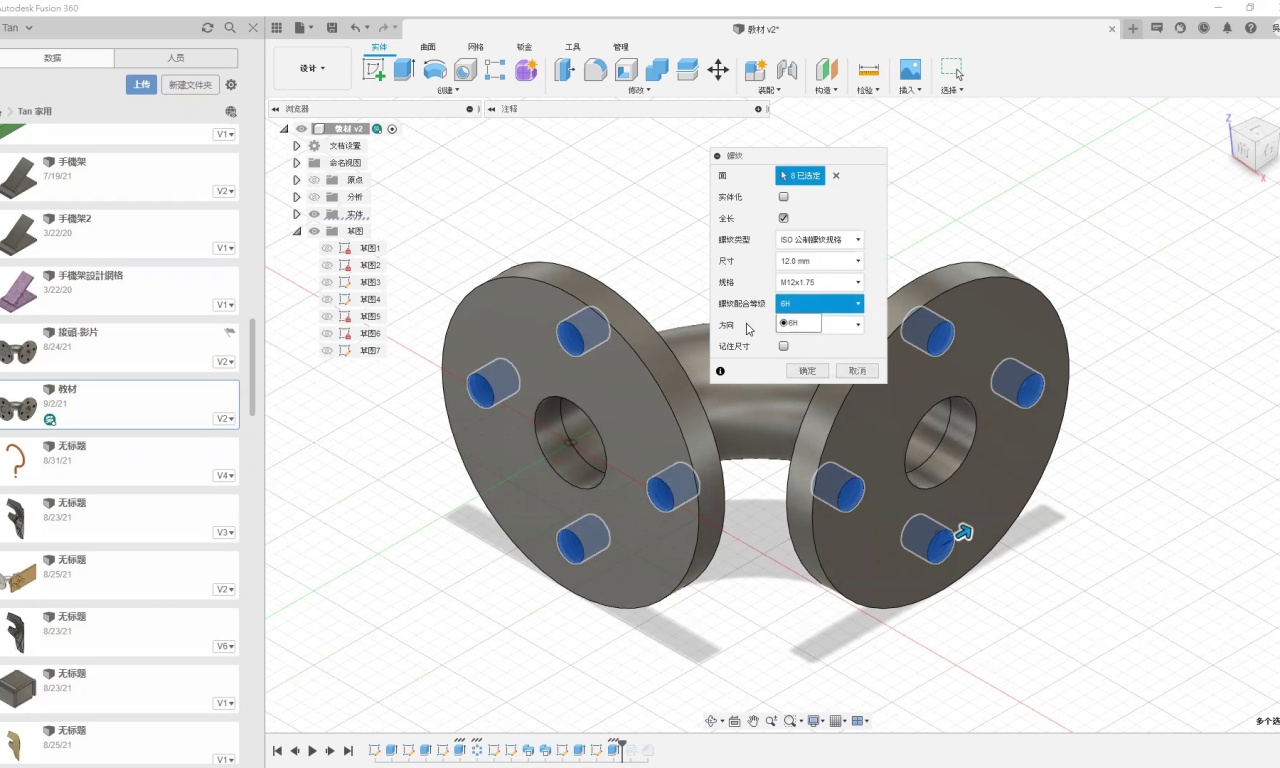Switch to the 管理 tab
Image resolution: width=1280 pixels, height=768 pixels.
pos(621,47)
